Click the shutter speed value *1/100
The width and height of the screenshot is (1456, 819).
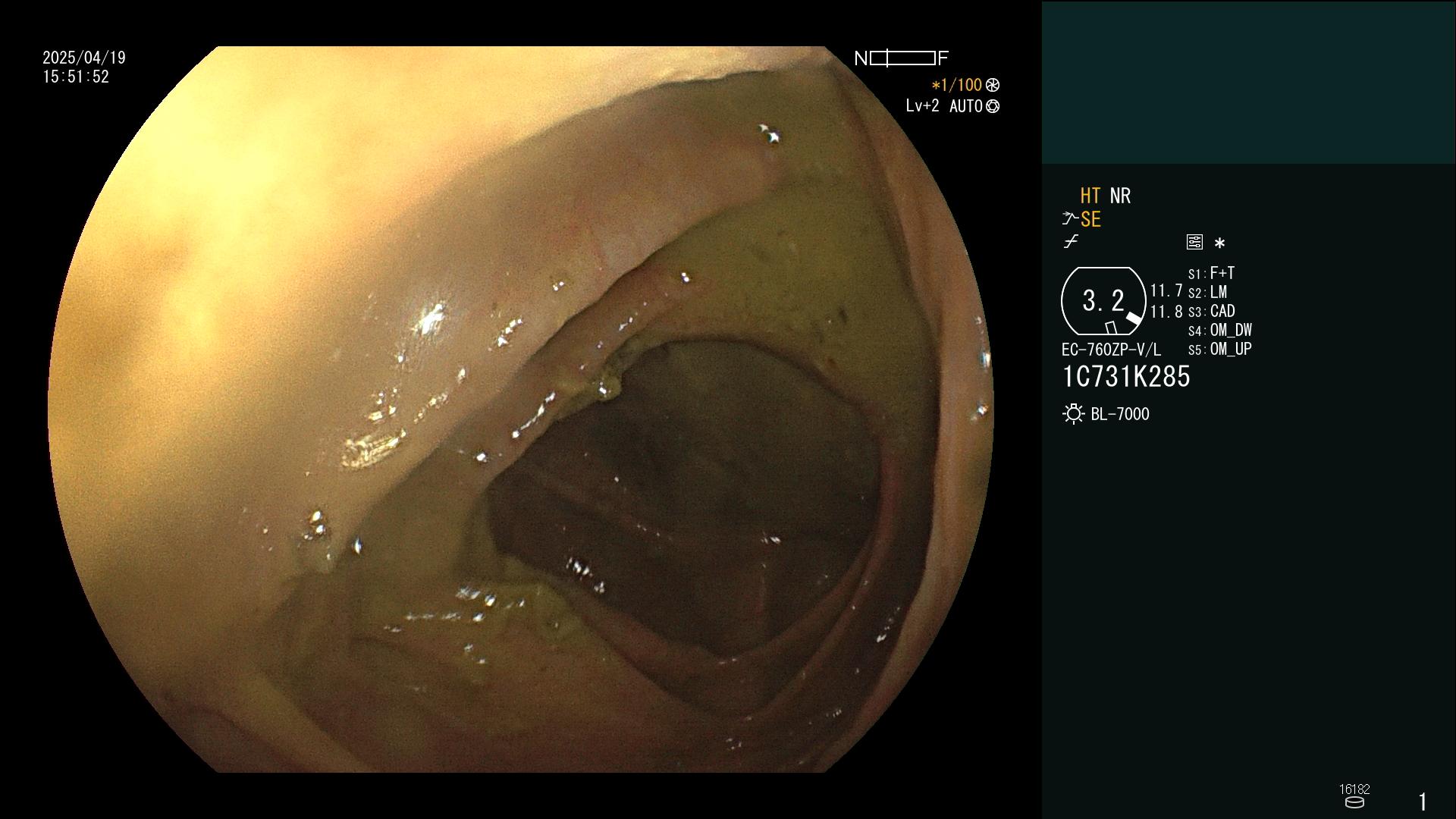[x=956, y=85]
